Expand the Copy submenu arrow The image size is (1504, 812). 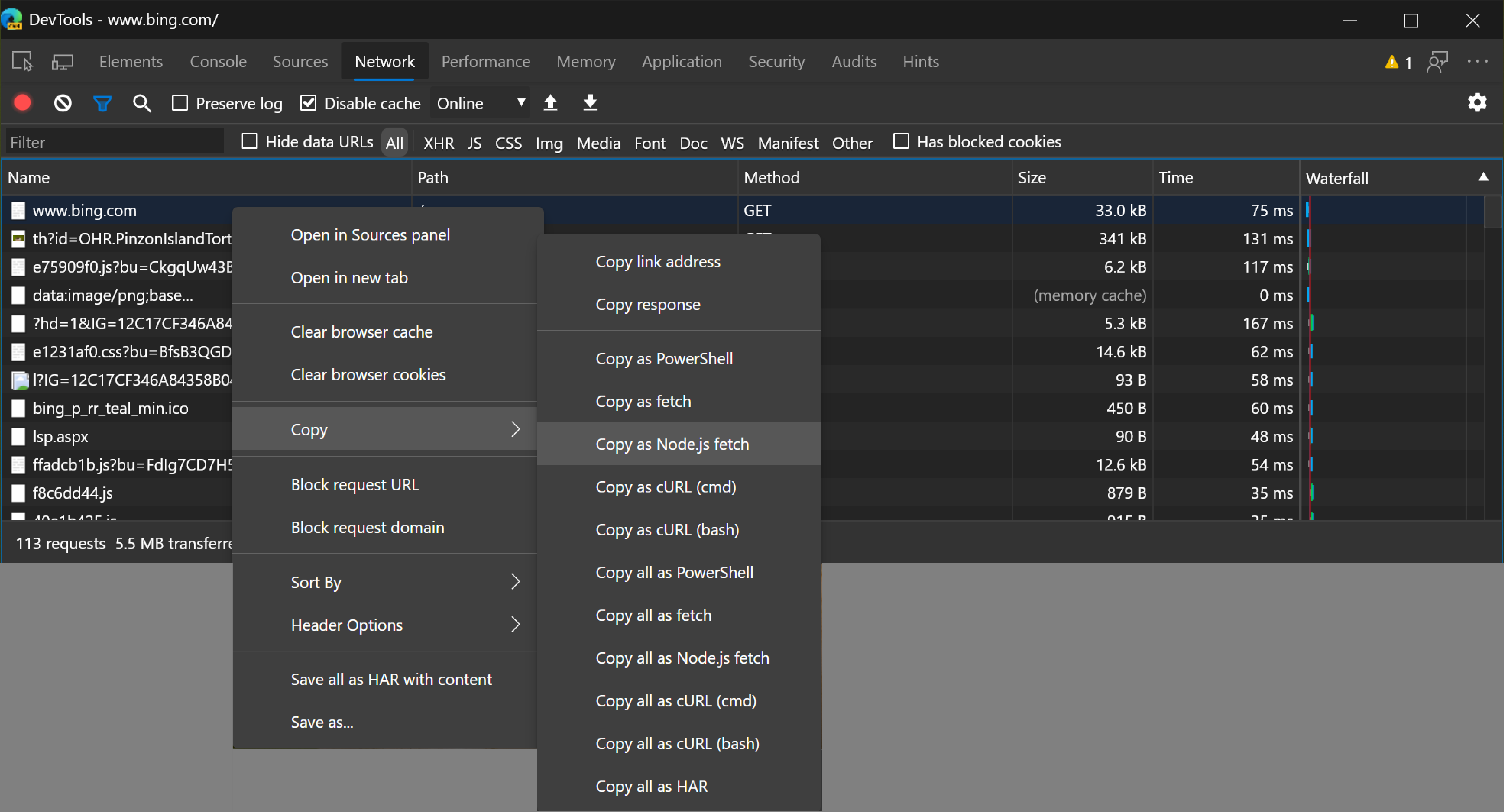pos(516,429)
